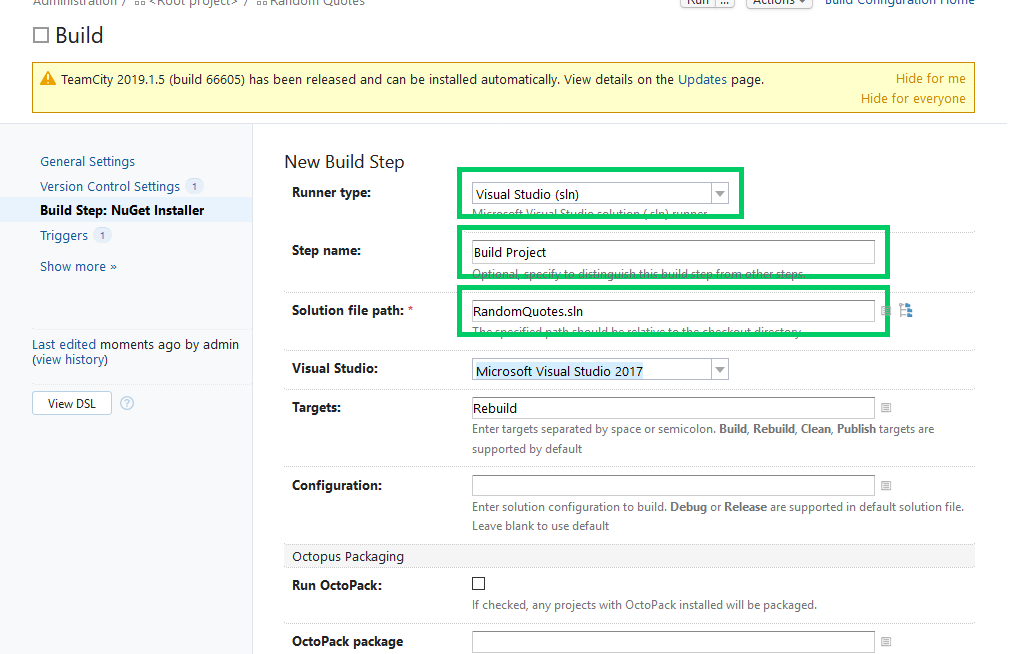Click the parameter icon beside Configuration field
1024x654 pixels.
tap(886, 485)
